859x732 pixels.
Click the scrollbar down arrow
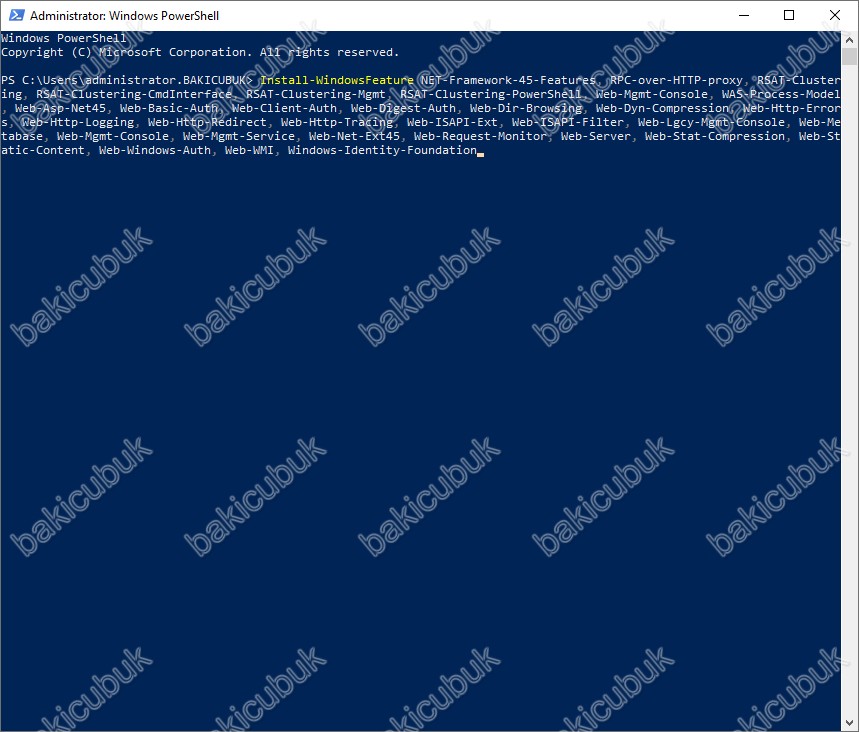point(849,723)
